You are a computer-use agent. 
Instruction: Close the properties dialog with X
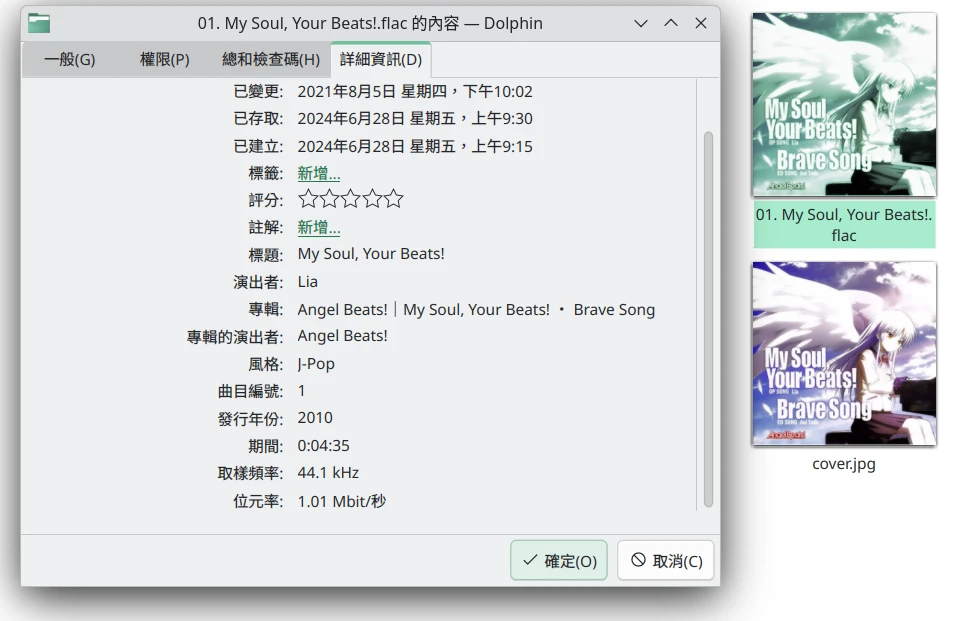click(x=701, y=23)
